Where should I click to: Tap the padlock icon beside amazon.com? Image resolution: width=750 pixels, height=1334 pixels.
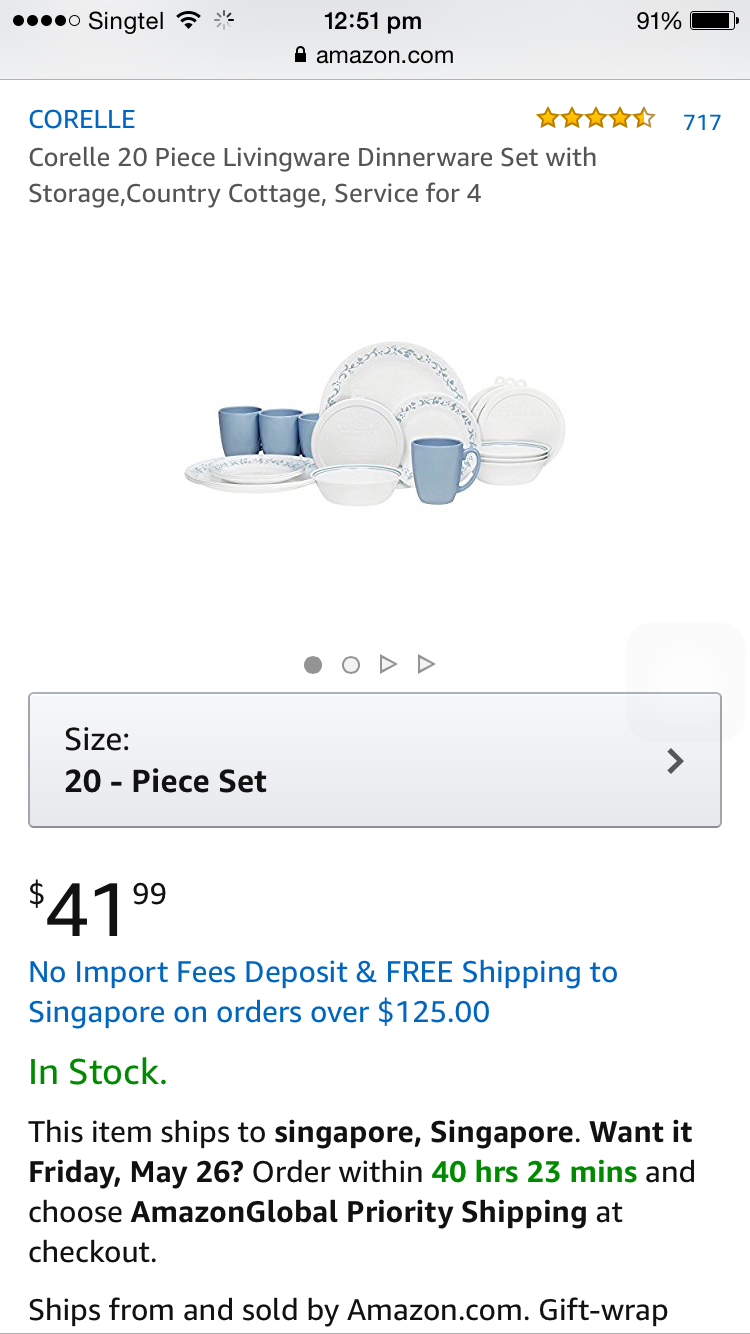click(x=300, y=56)
